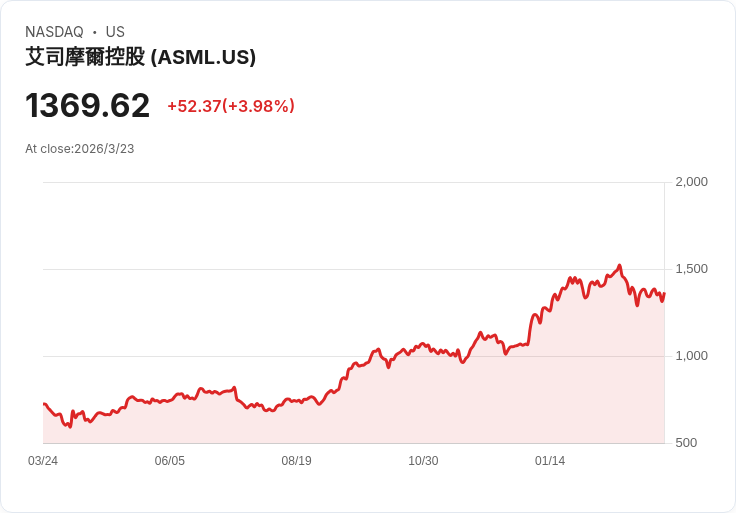This screenshot has width=736, height=513.
Task: Click the dot separator between NASDAQ and US
Action: pos(95,32)
